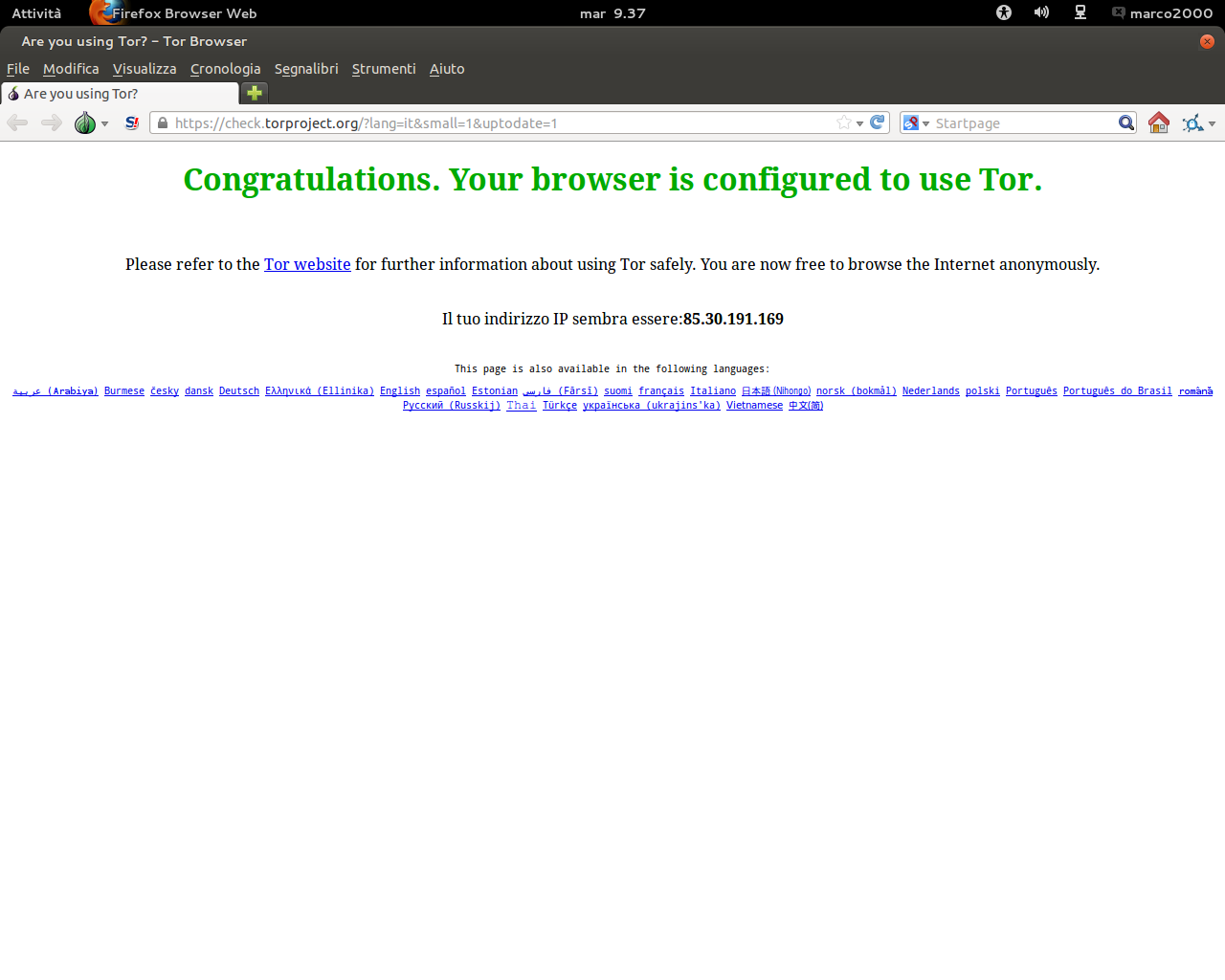Viewport: 1225px width, 980px height.
Task: Switch page language to English
Action: click(x=400, y=390)
